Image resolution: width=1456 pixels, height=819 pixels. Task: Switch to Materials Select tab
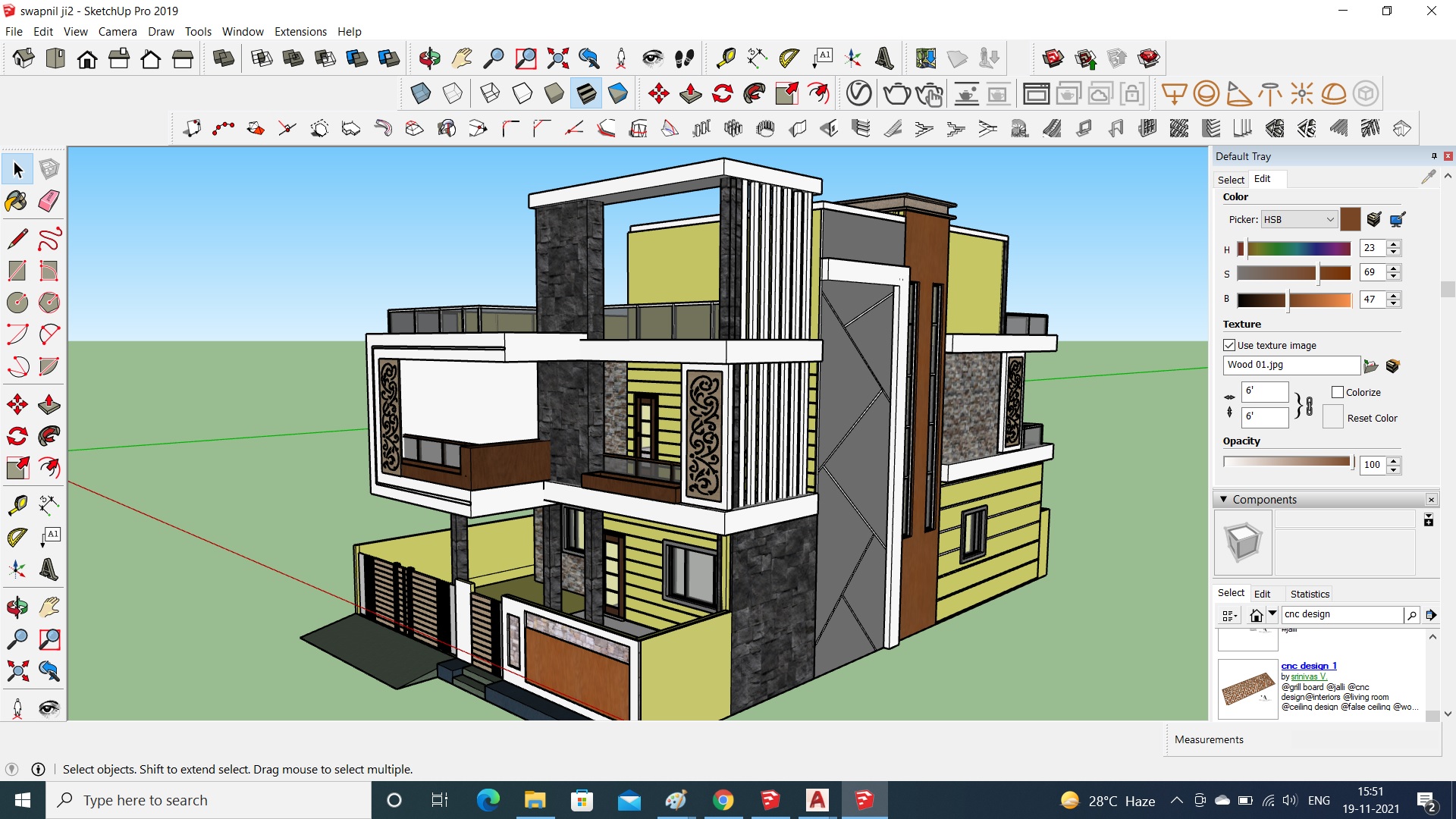(x=1231, y=180)
